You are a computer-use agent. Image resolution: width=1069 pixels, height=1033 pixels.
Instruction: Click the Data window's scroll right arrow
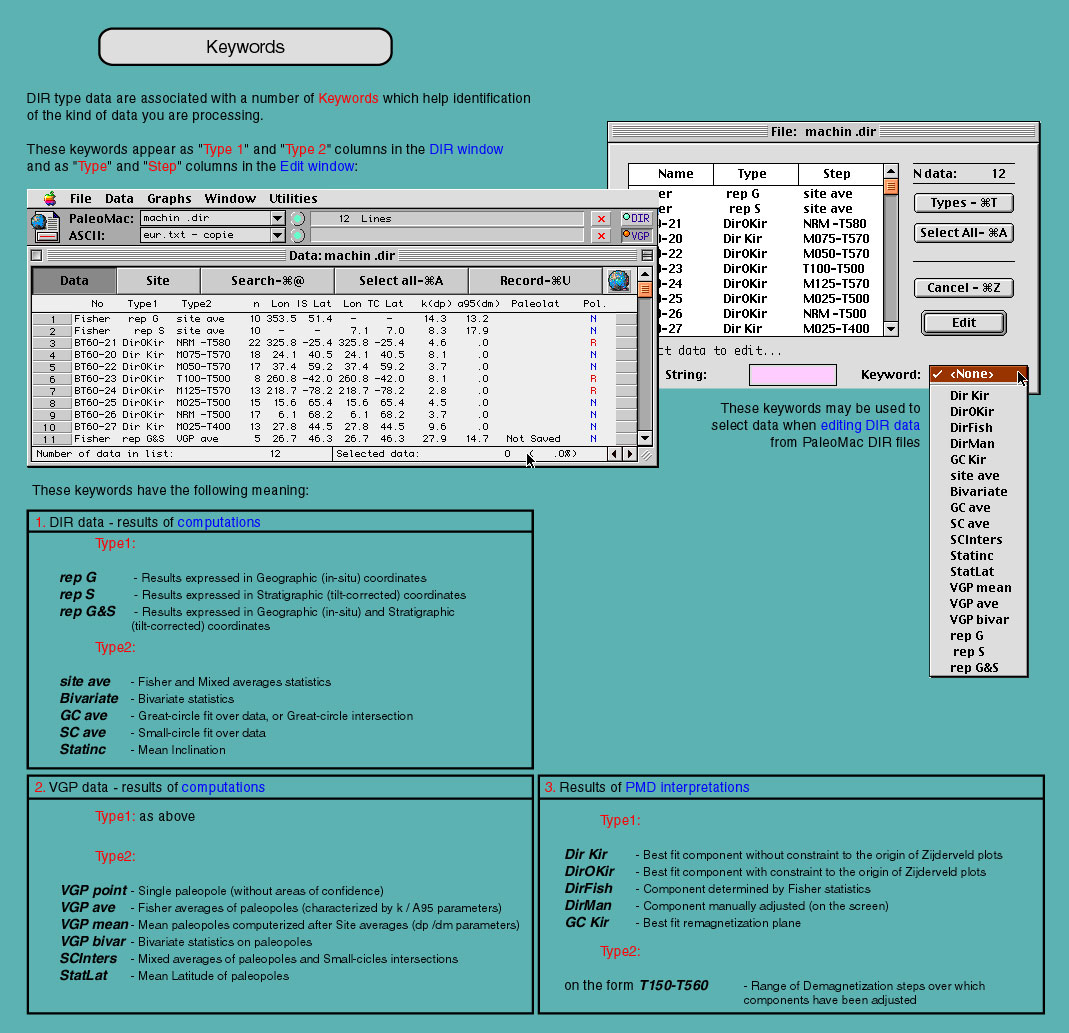click(x=629, y=453)
